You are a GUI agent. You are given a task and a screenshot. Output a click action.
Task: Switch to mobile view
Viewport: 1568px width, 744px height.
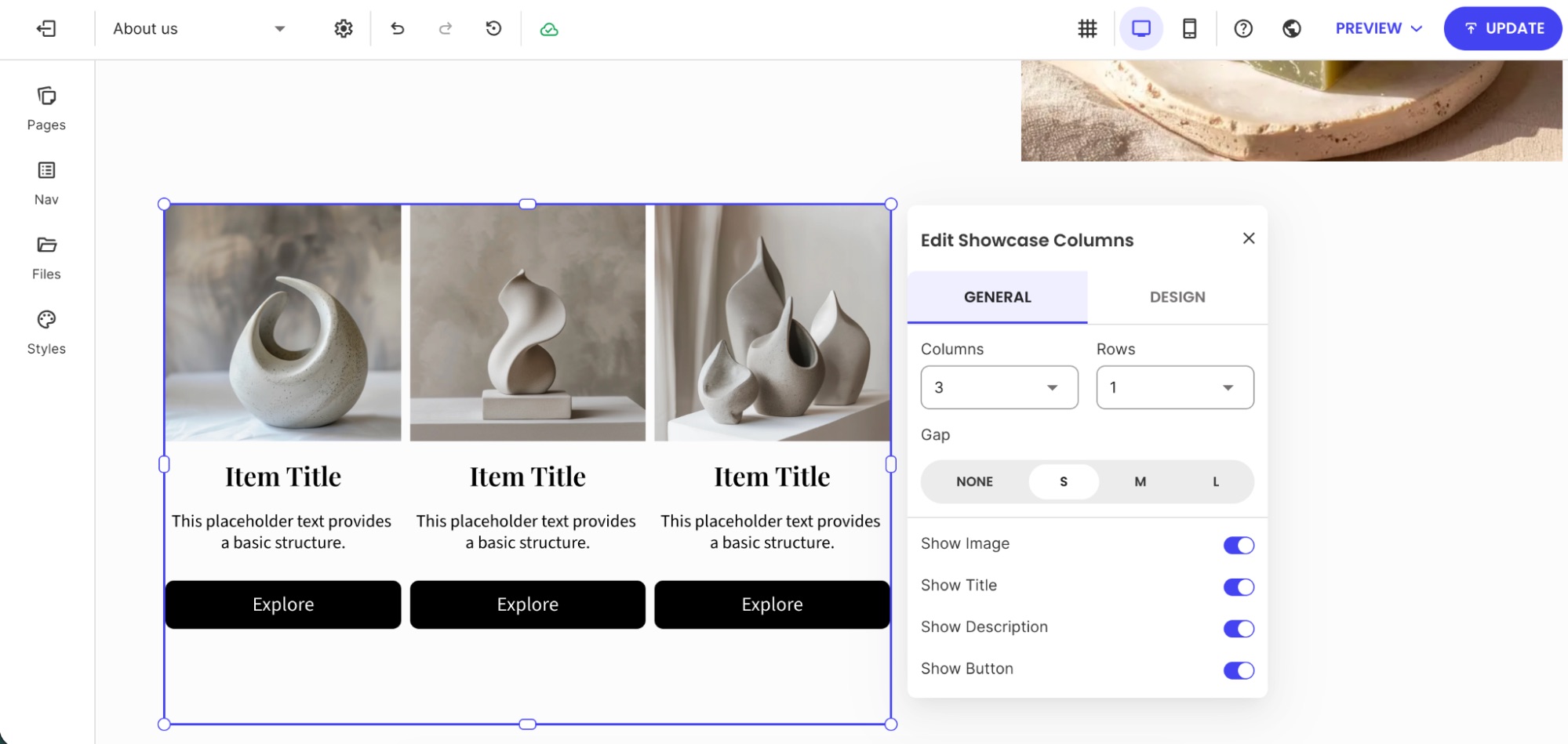(1189, 29)
